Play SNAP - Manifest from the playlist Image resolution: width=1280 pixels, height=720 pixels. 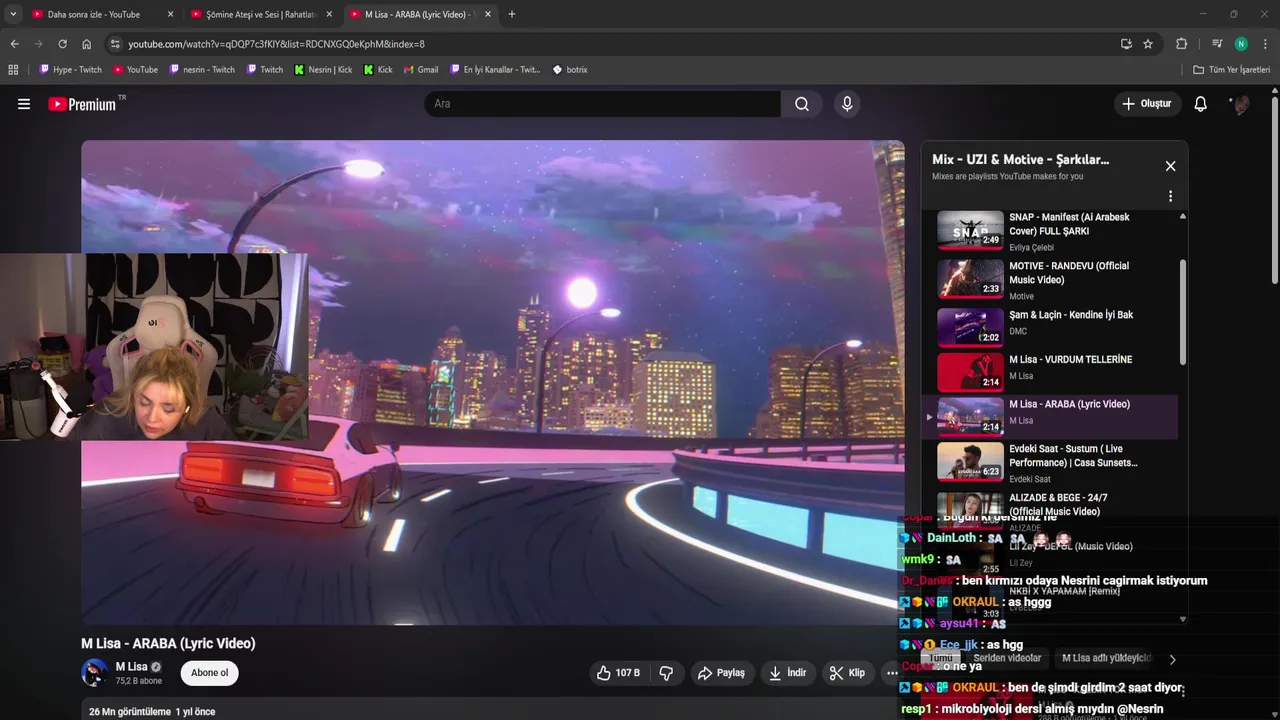pyautogui.click(x=1058, y=231)
